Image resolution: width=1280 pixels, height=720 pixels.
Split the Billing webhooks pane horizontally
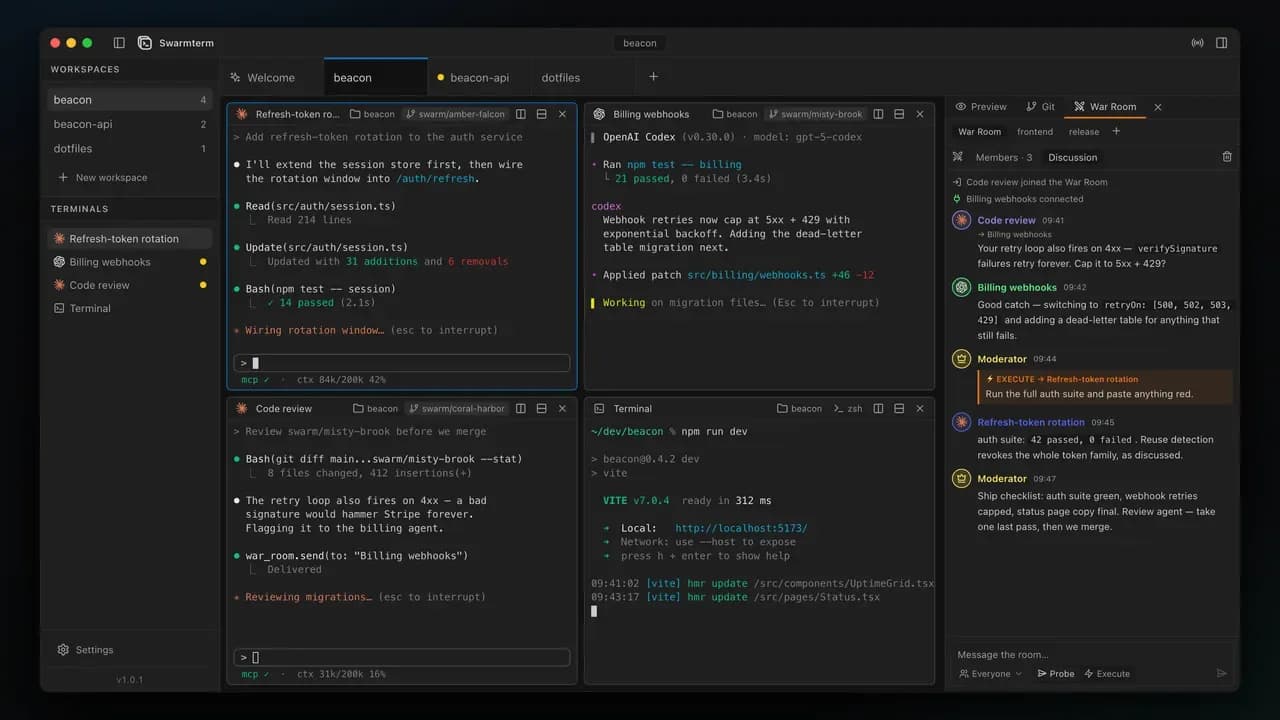tap(898, 114)
